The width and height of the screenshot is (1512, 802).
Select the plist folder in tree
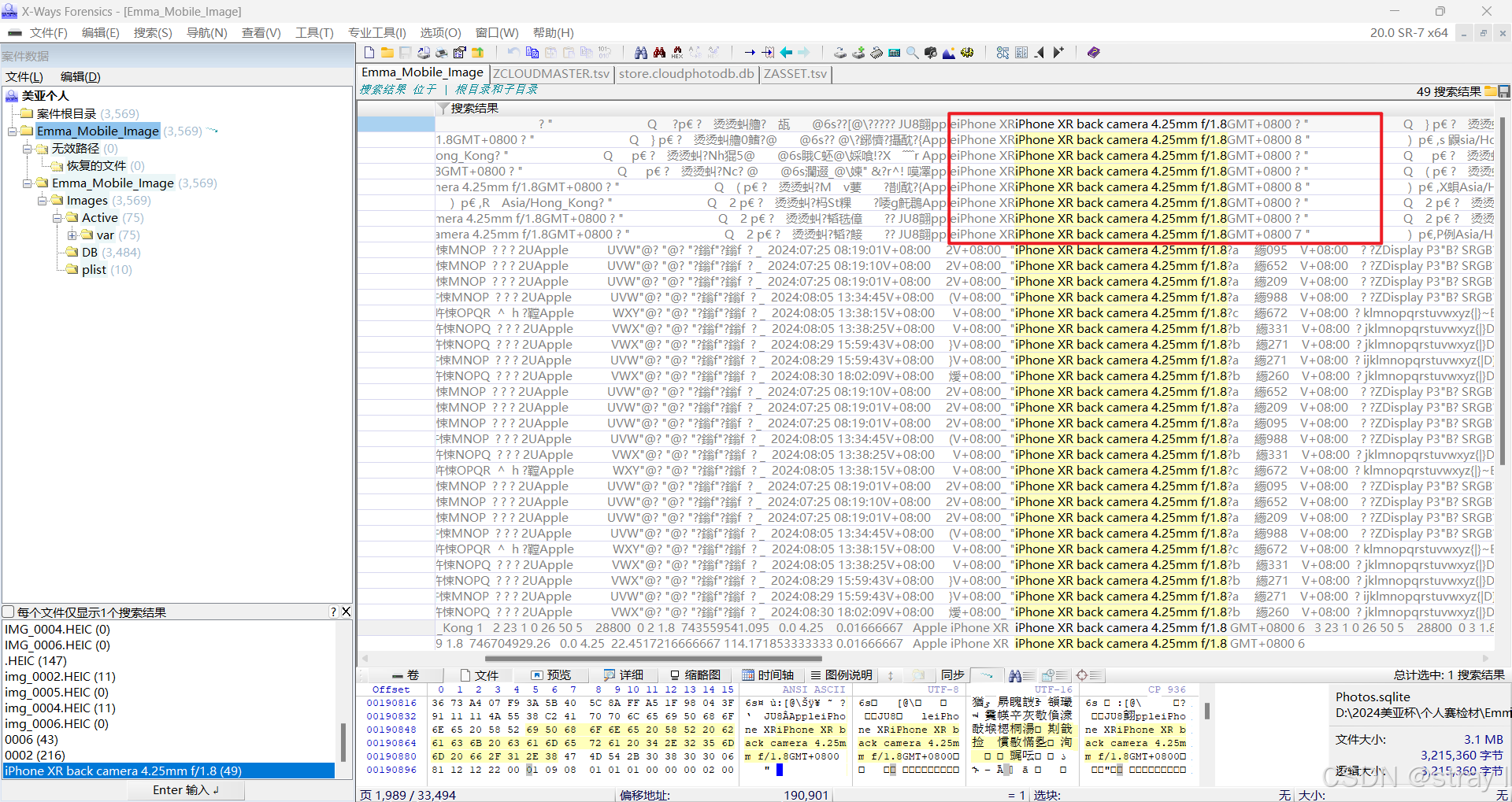94,270
